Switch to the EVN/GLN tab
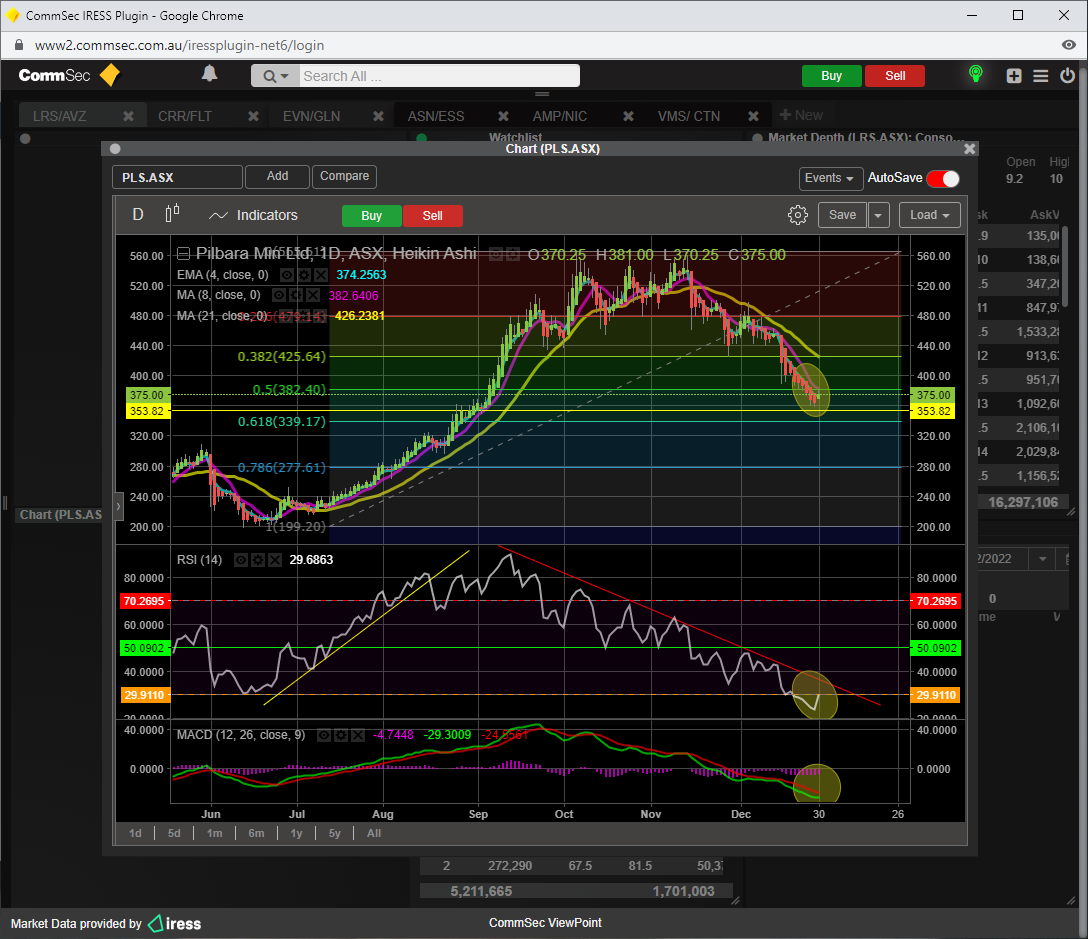This screenshot has width=1088, height=939. click(x=312, y=116)
